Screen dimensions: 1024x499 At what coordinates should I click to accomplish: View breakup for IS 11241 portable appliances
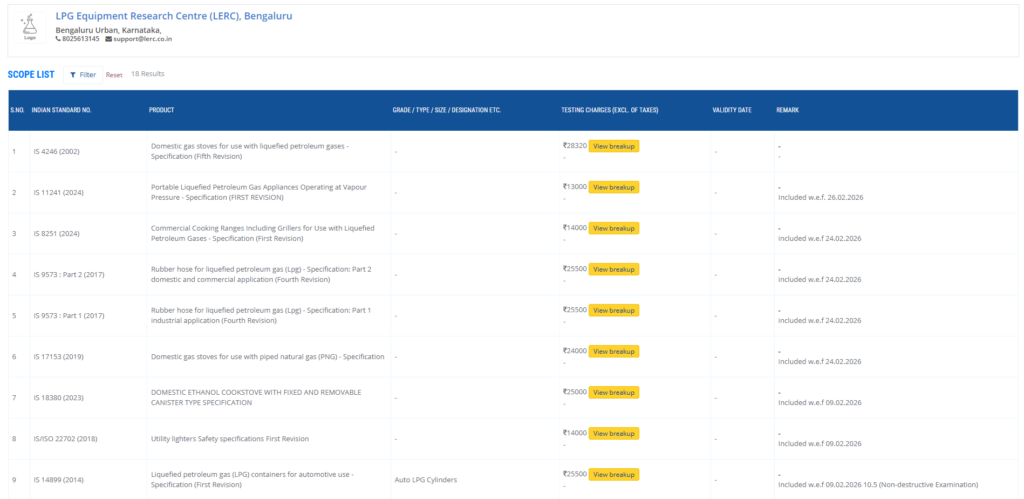click(x=613, y=187)
